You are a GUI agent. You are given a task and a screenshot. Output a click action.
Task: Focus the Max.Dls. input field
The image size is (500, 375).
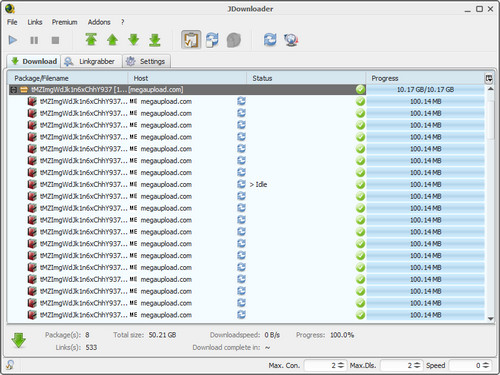397,365
